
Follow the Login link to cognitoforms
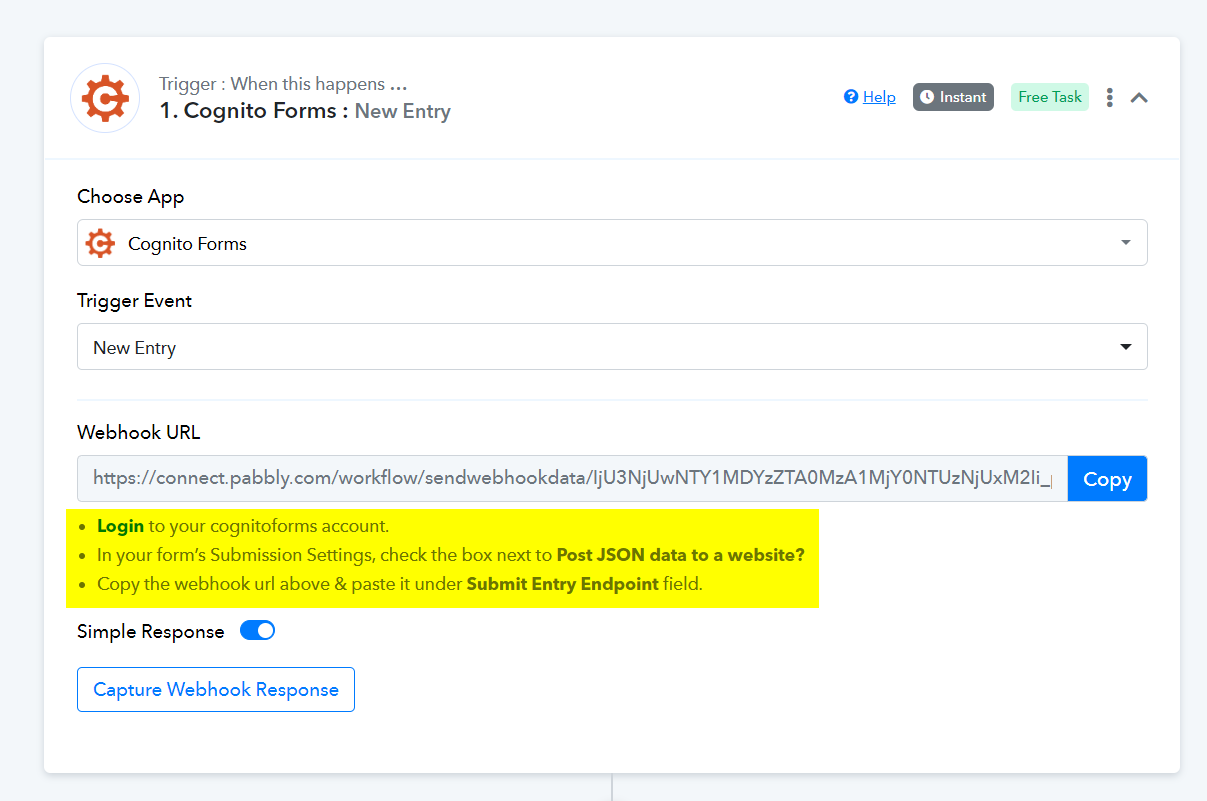point(120,526)
